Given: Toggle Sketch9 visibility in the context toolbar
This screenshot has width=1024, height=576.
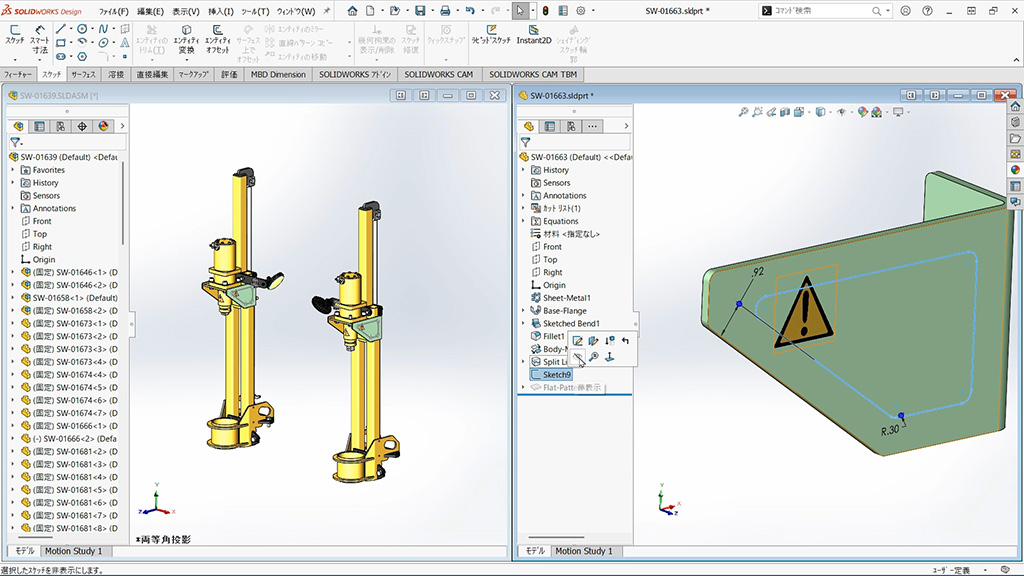Looking at the screenshot, I should point(578,357).
